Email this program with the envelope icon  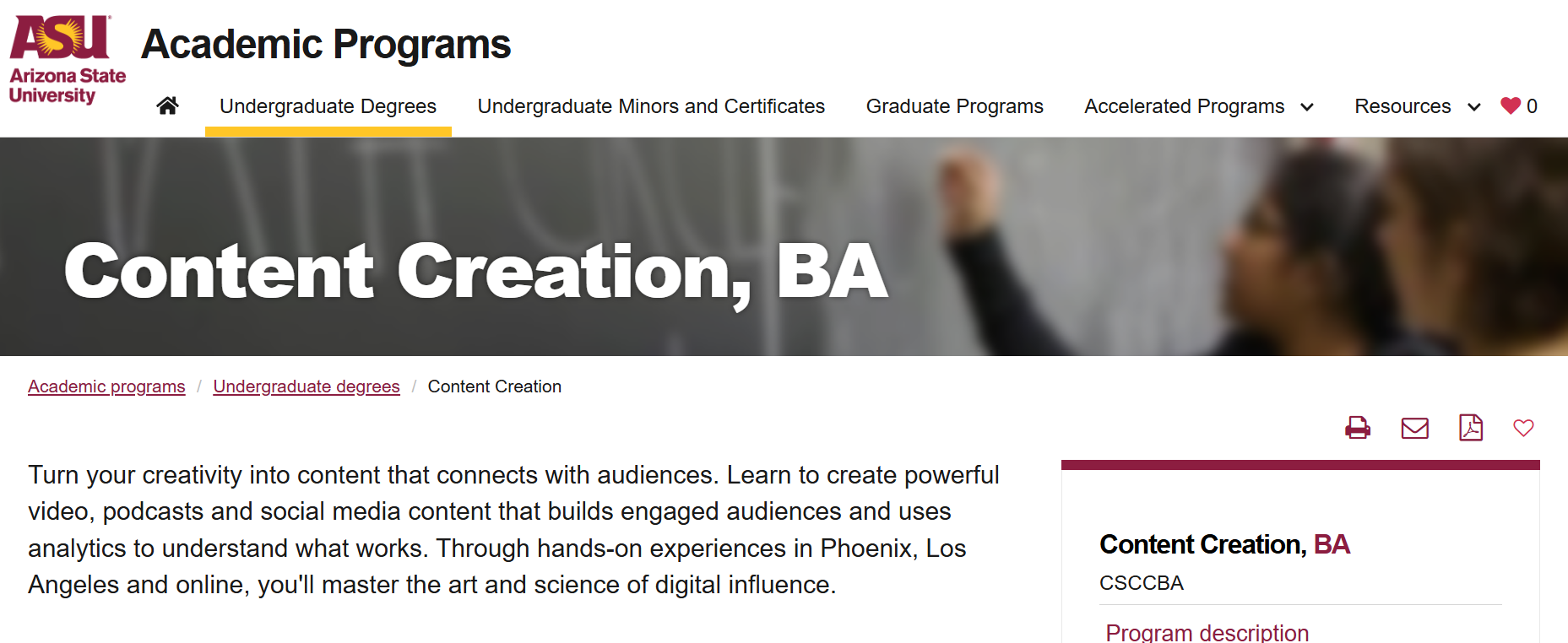tap(1415, 428)
